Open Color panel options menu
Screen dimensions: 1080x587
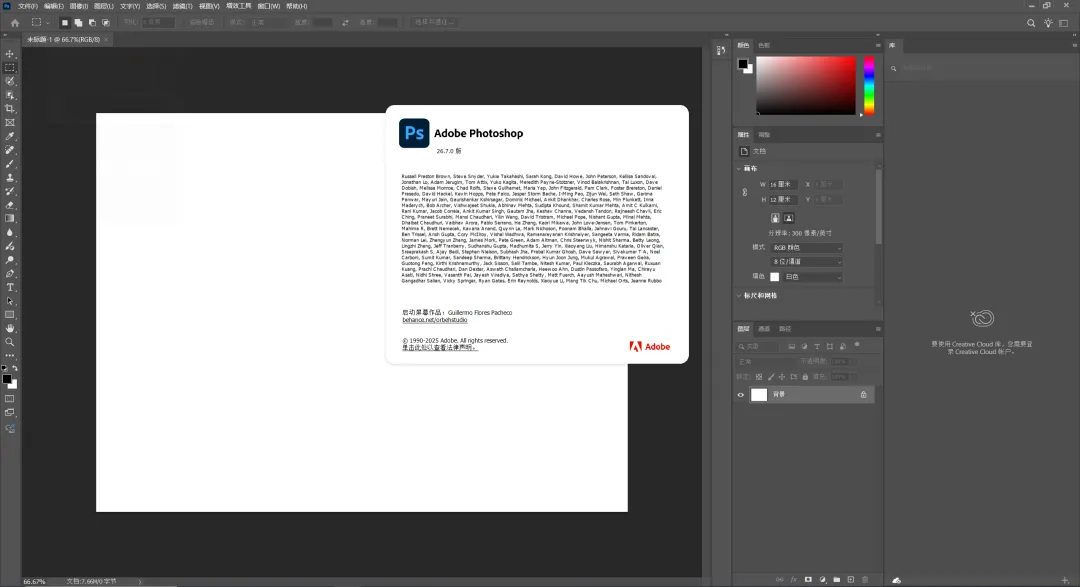(x=878, y=45)
